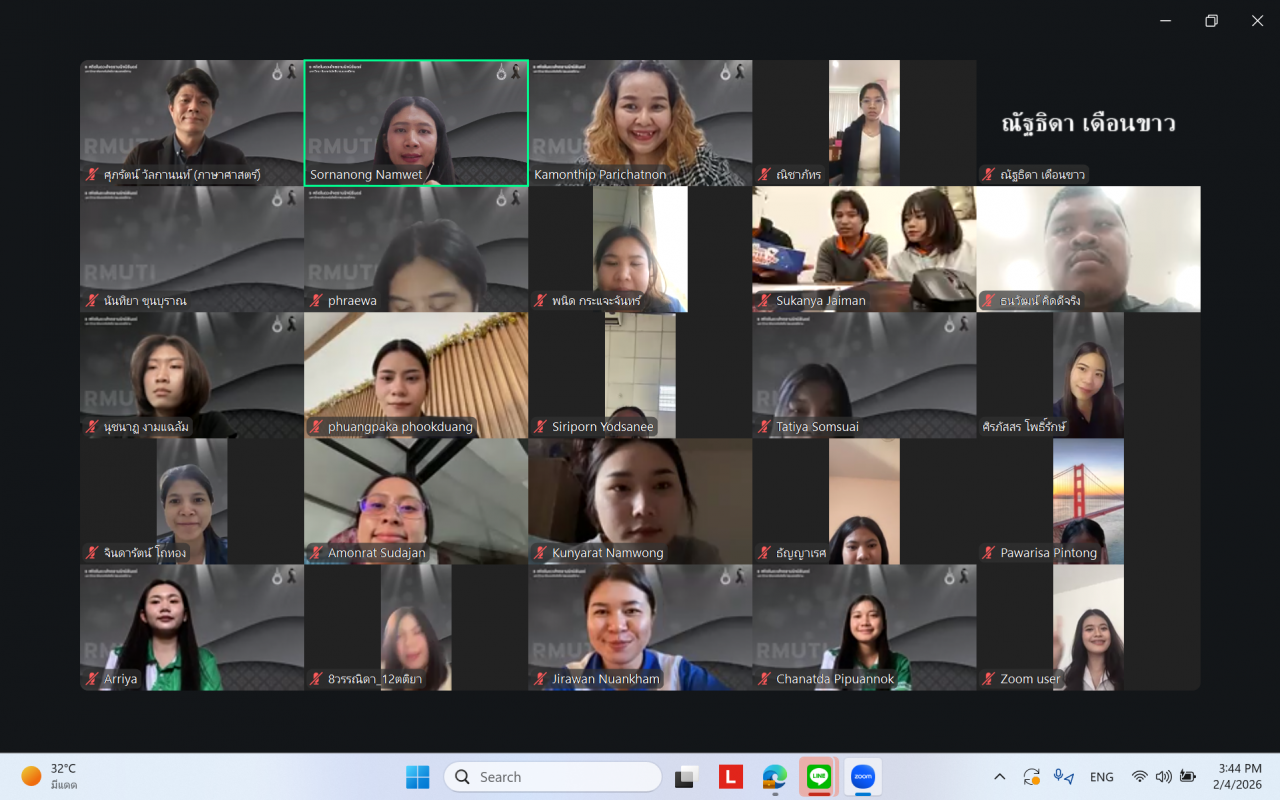Click the muted mic icon next to Arriya

click(x=92, y=679)
